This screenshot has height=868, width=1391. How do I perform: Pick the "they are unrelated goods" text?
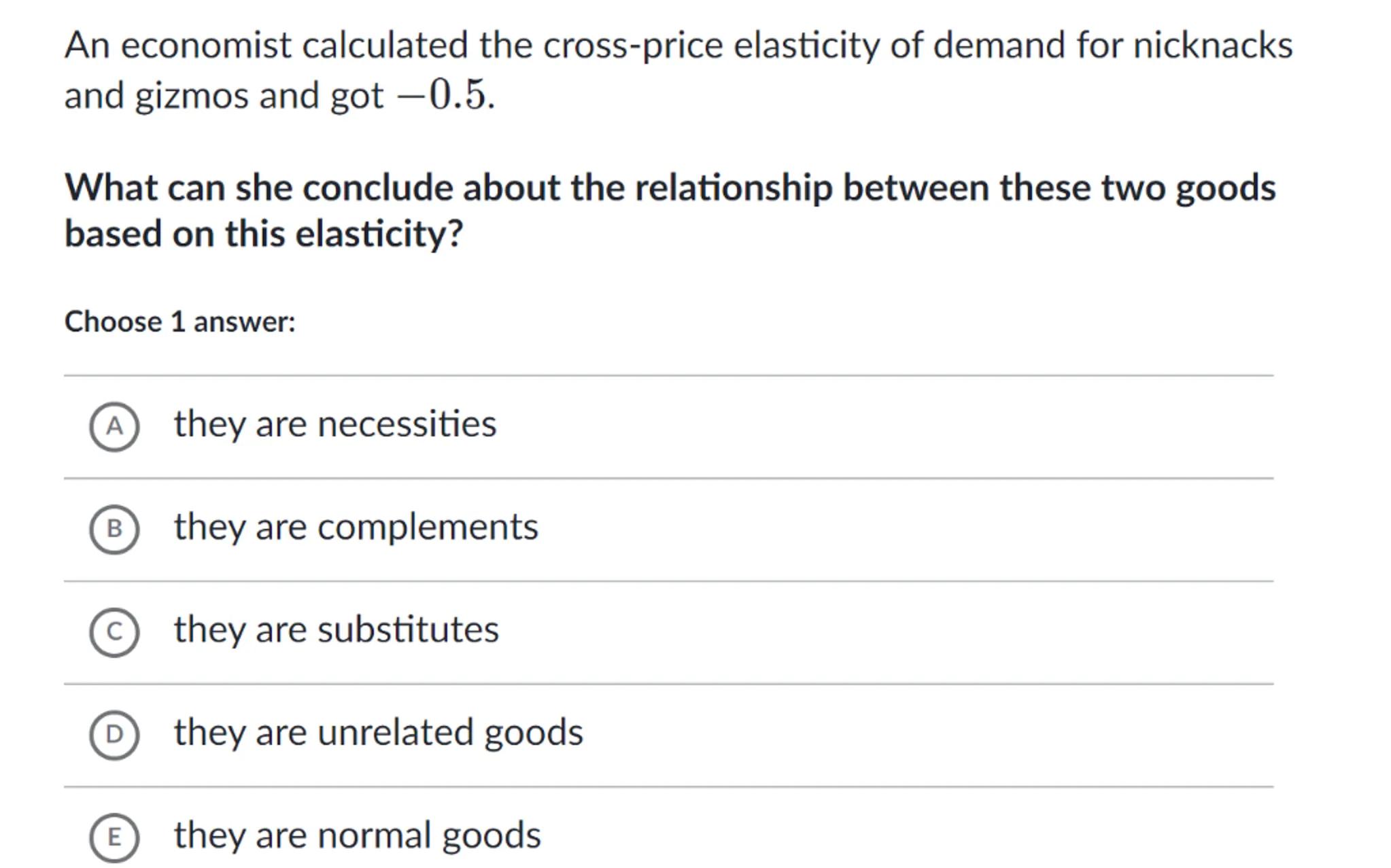379,732
